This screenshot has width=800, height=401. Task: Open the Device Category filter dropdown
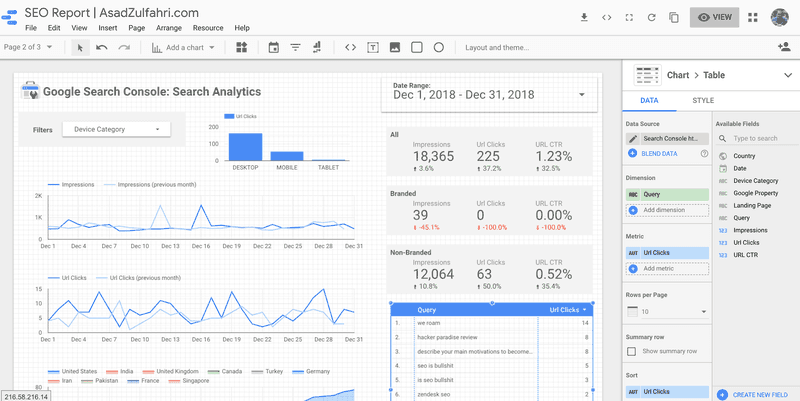tap(116, 130)
